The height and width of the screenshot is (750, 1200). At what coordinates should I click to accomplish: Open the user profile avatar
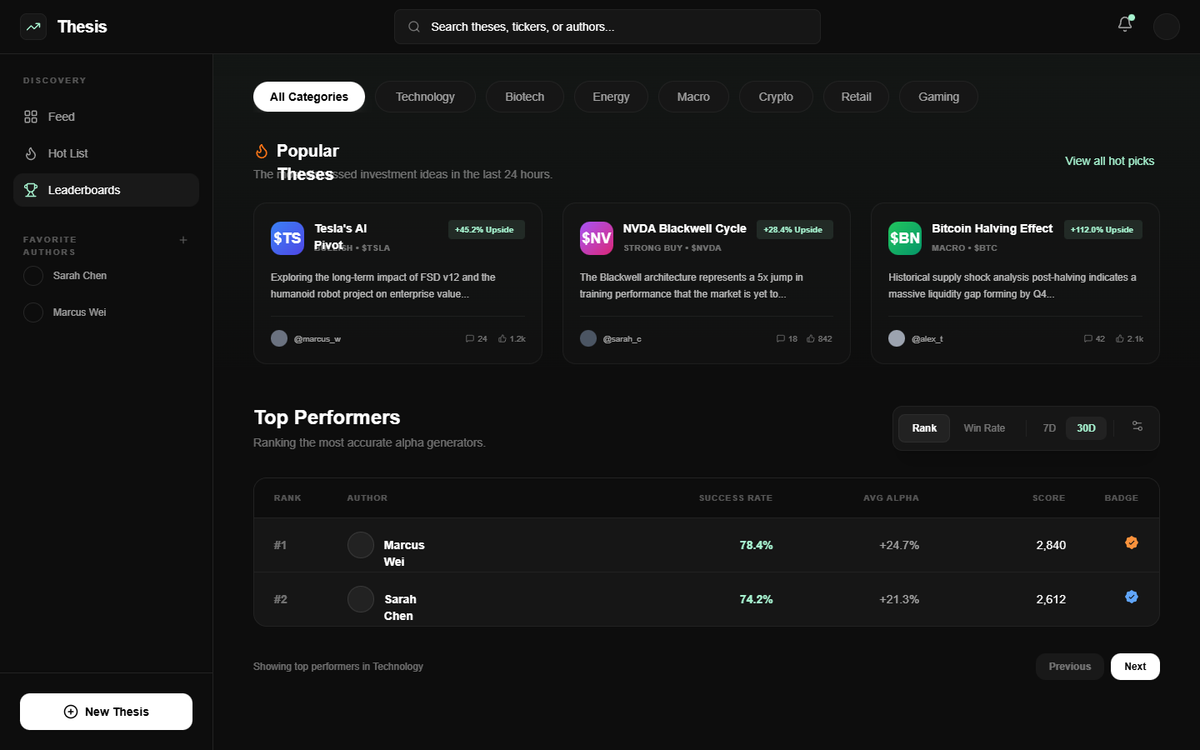(1167, 26)
